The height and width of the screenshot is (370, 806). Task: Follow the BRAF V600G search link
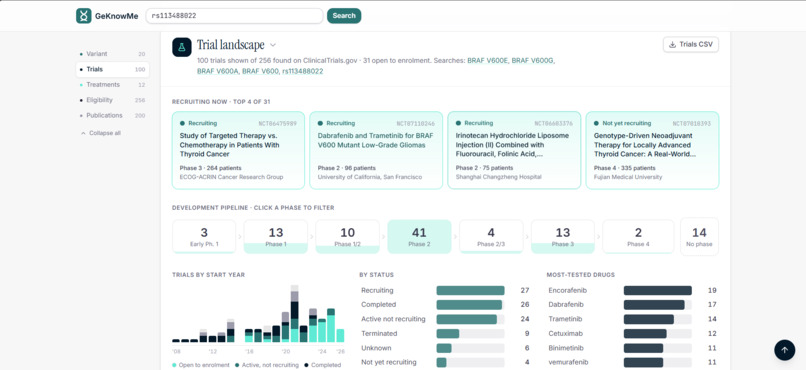coord(533,61)
